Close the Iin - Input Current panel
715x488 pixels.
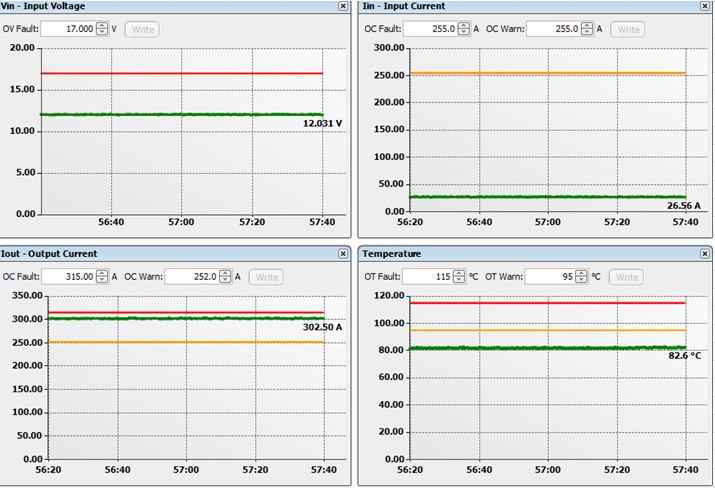(x=707, y=6)
